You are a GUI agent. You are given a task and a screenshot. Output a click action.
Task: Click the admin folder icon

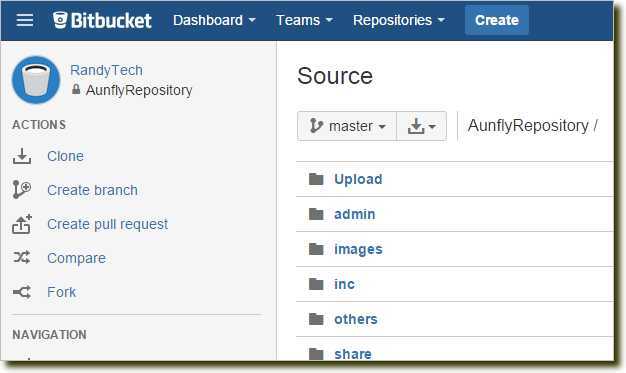316,214
